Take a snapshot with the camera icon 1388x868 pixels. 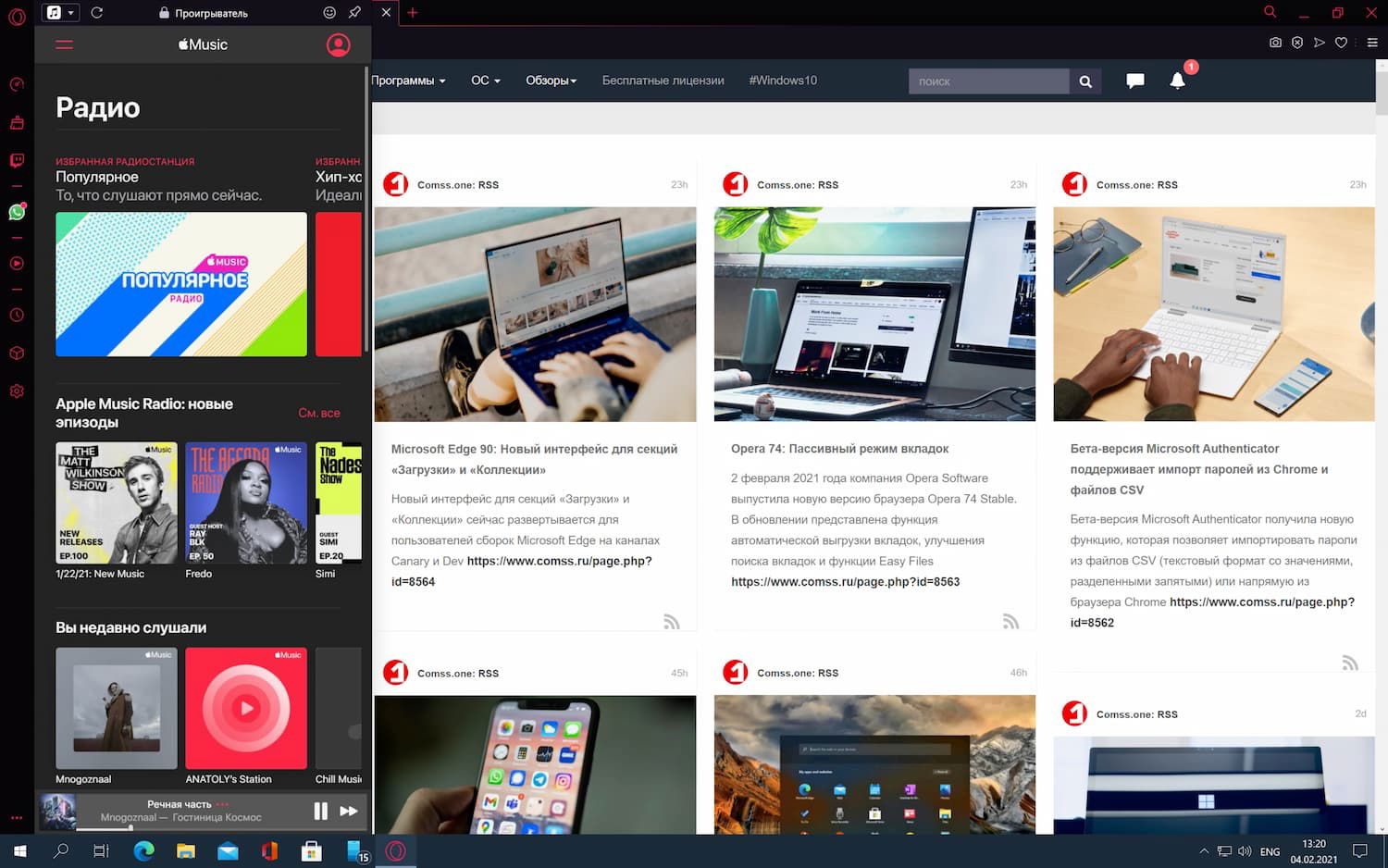click(1275, 43)
